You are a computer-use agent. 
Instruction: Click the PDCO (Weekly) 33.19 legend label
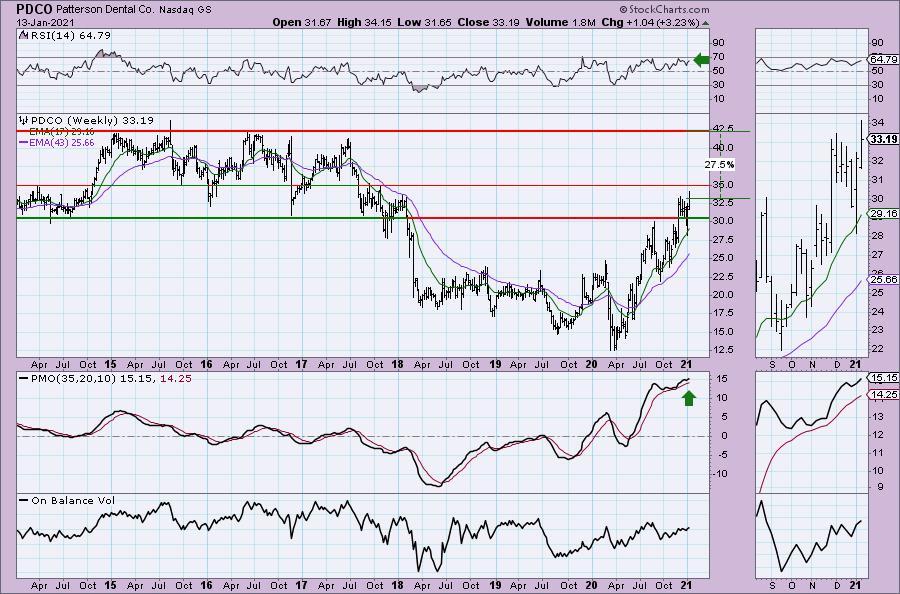coord(92,121)
